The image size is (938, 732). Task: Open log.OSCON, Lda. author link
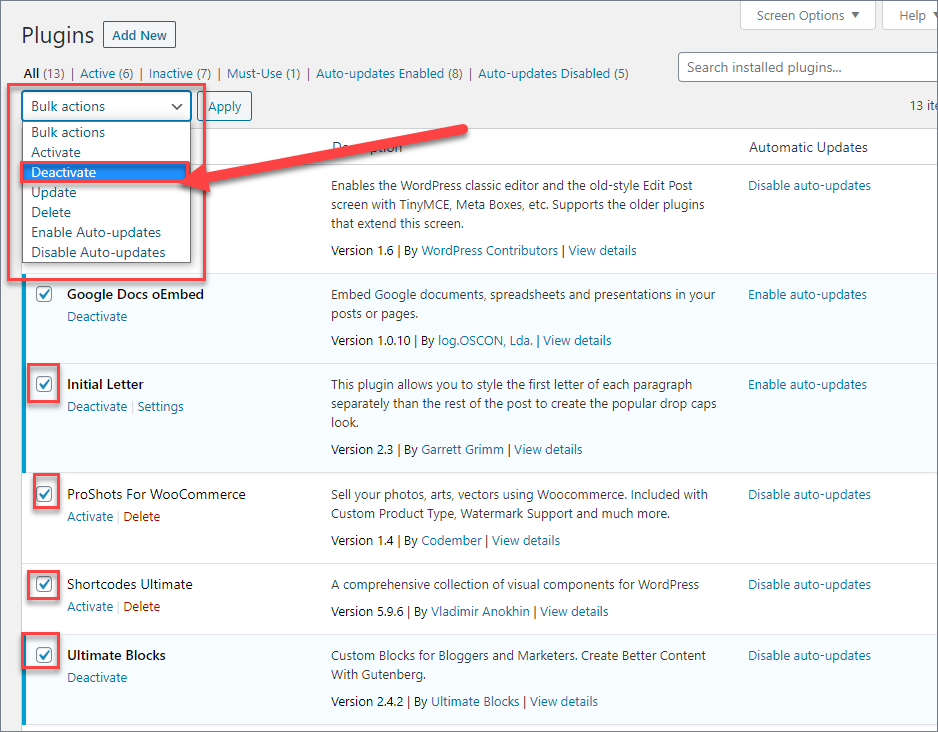[485, 341]
